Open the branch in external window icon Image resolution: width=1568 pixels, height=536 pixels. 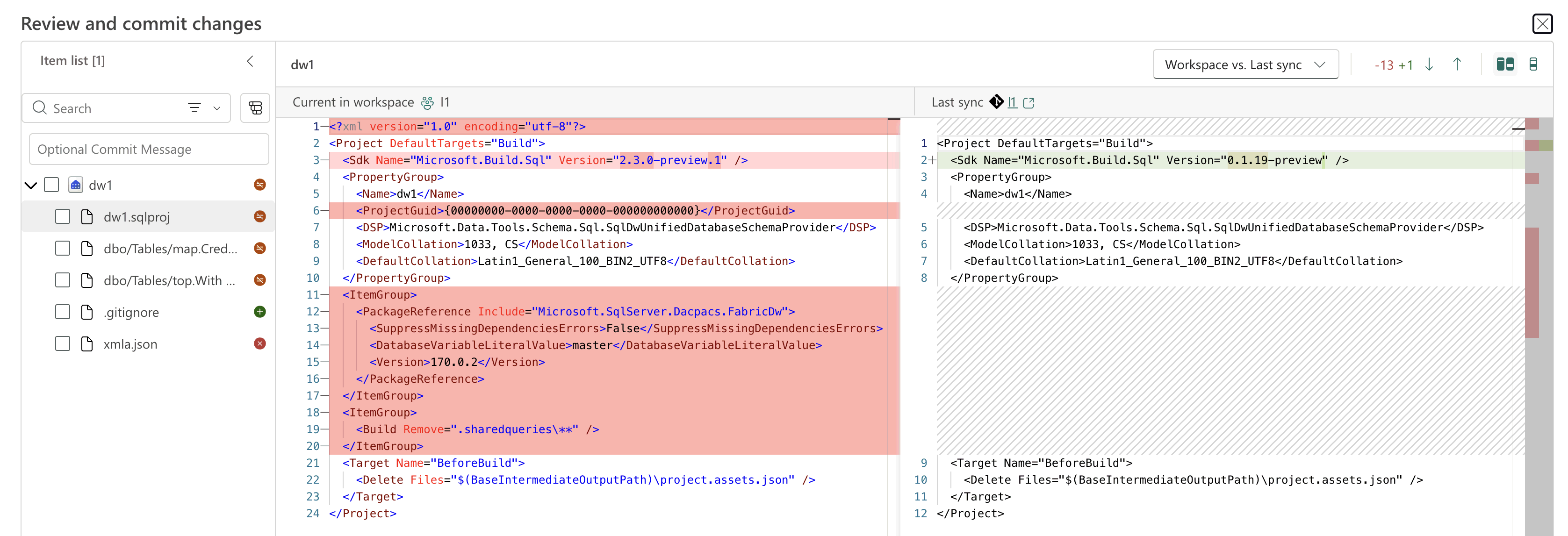pos(1029,103)
